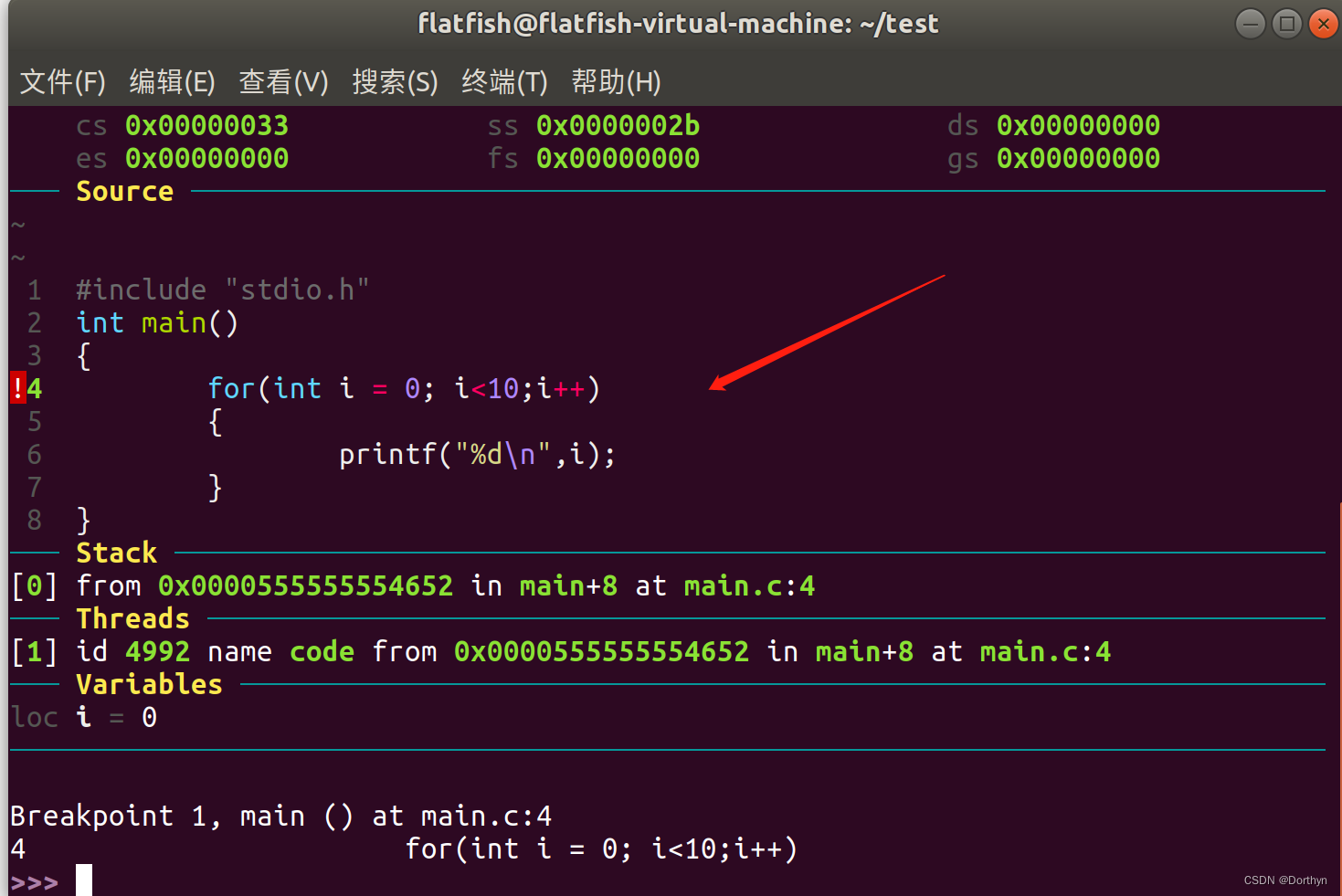Viewport: 1342px width, 896px height.
Task: Click main+8 in the Stack row
Action: (x=569, y=585)
